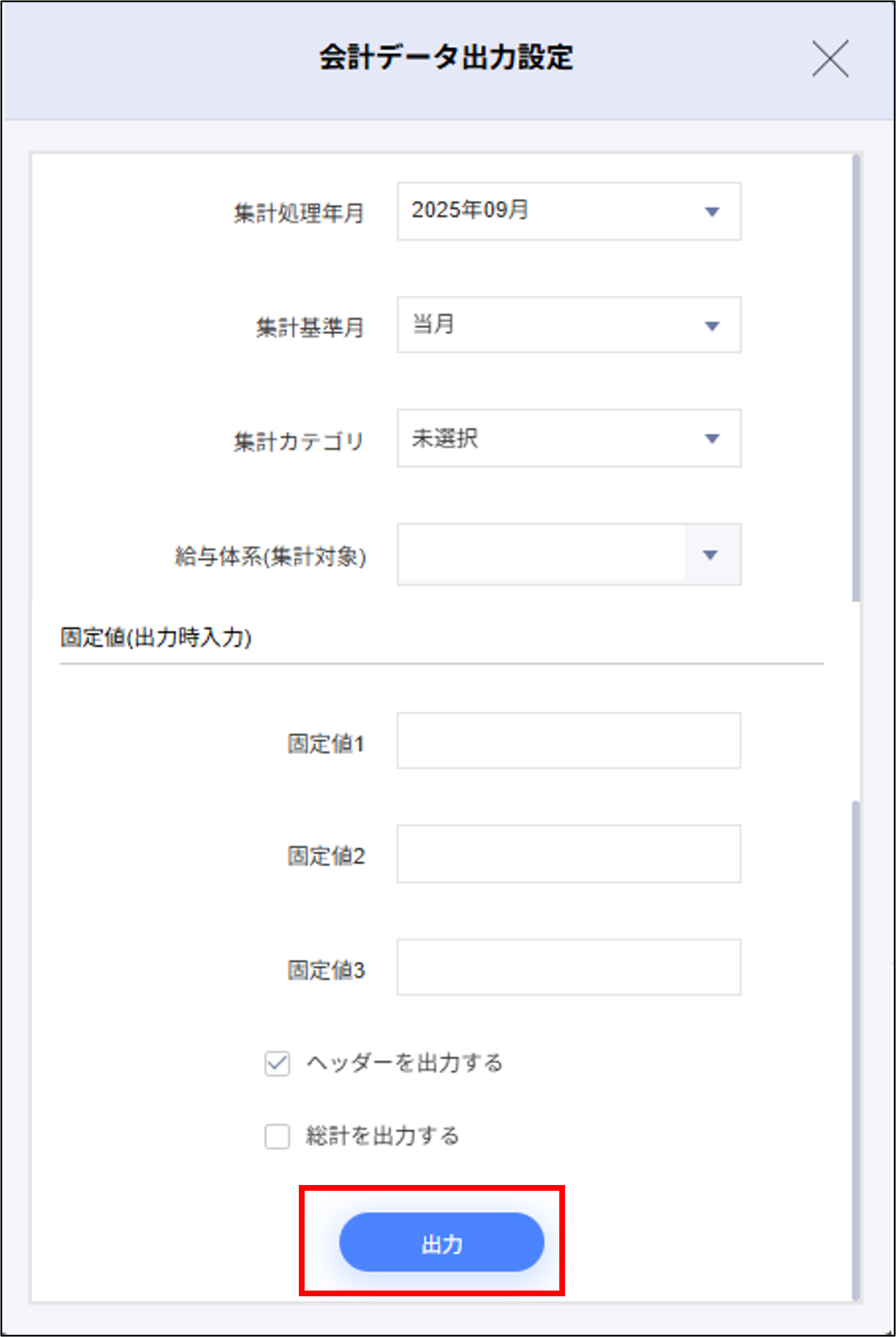Open the 集計処理年月 dropdown arrow

[x=711, y=212]
